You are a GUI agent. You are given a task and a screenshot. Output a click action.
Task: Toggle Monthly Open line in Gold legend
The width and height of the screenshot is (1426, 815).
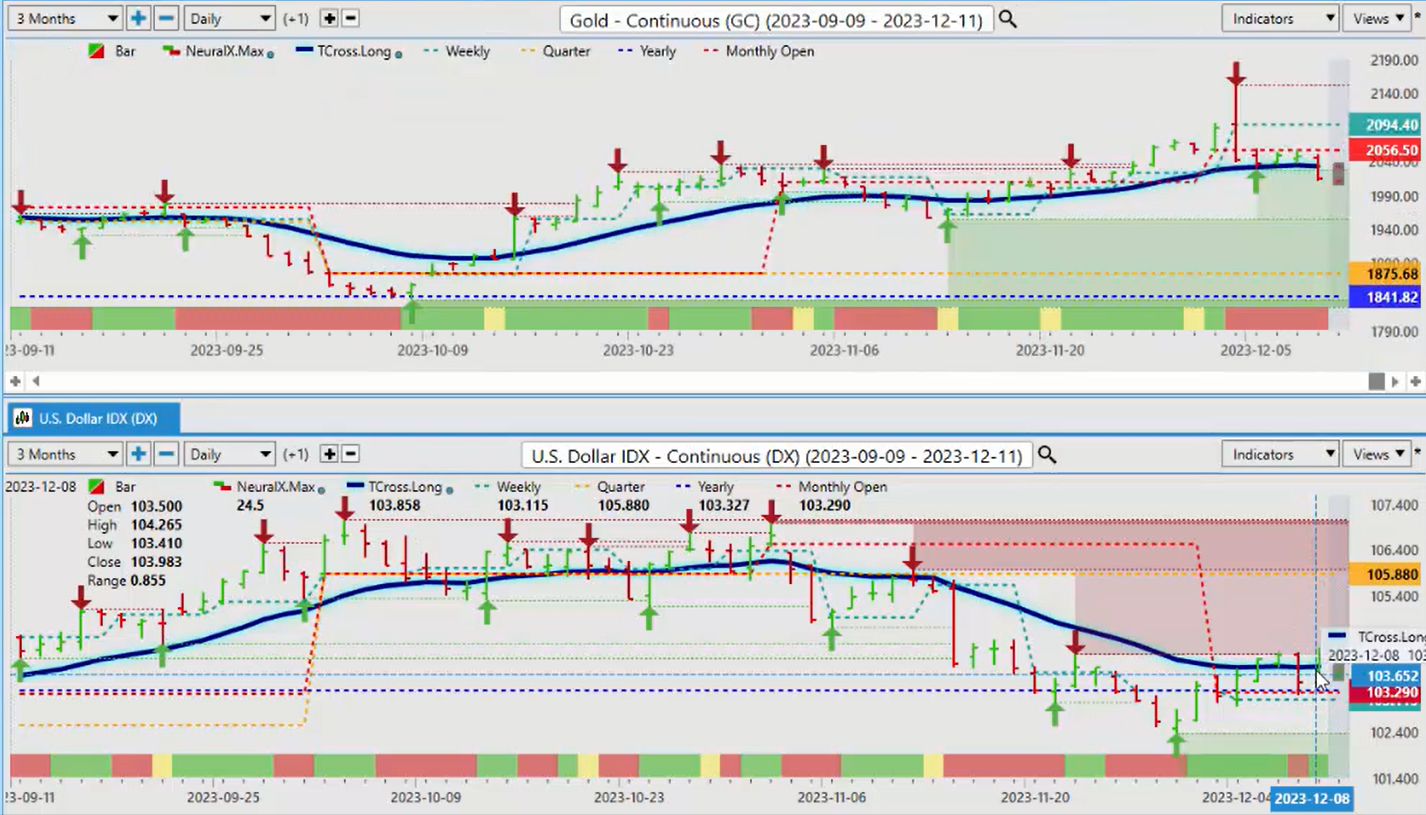(758, 51)
